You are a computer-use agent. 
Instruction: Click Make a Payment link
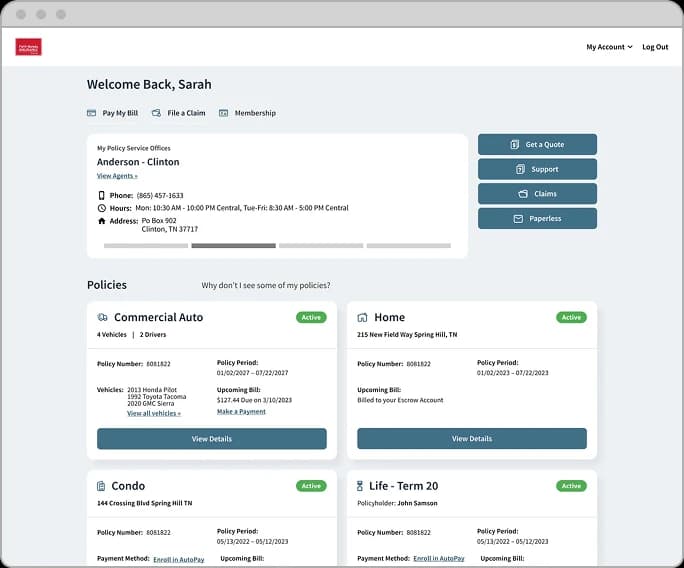point(241,411)
